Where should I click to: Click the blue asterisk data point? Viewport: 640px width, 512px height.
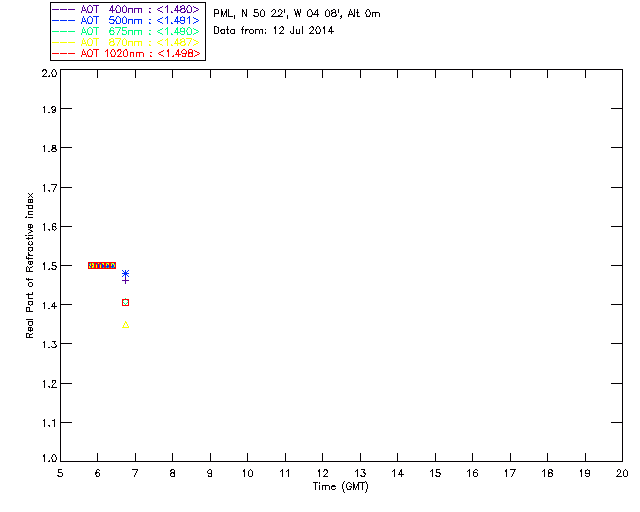tap(126, 273)
